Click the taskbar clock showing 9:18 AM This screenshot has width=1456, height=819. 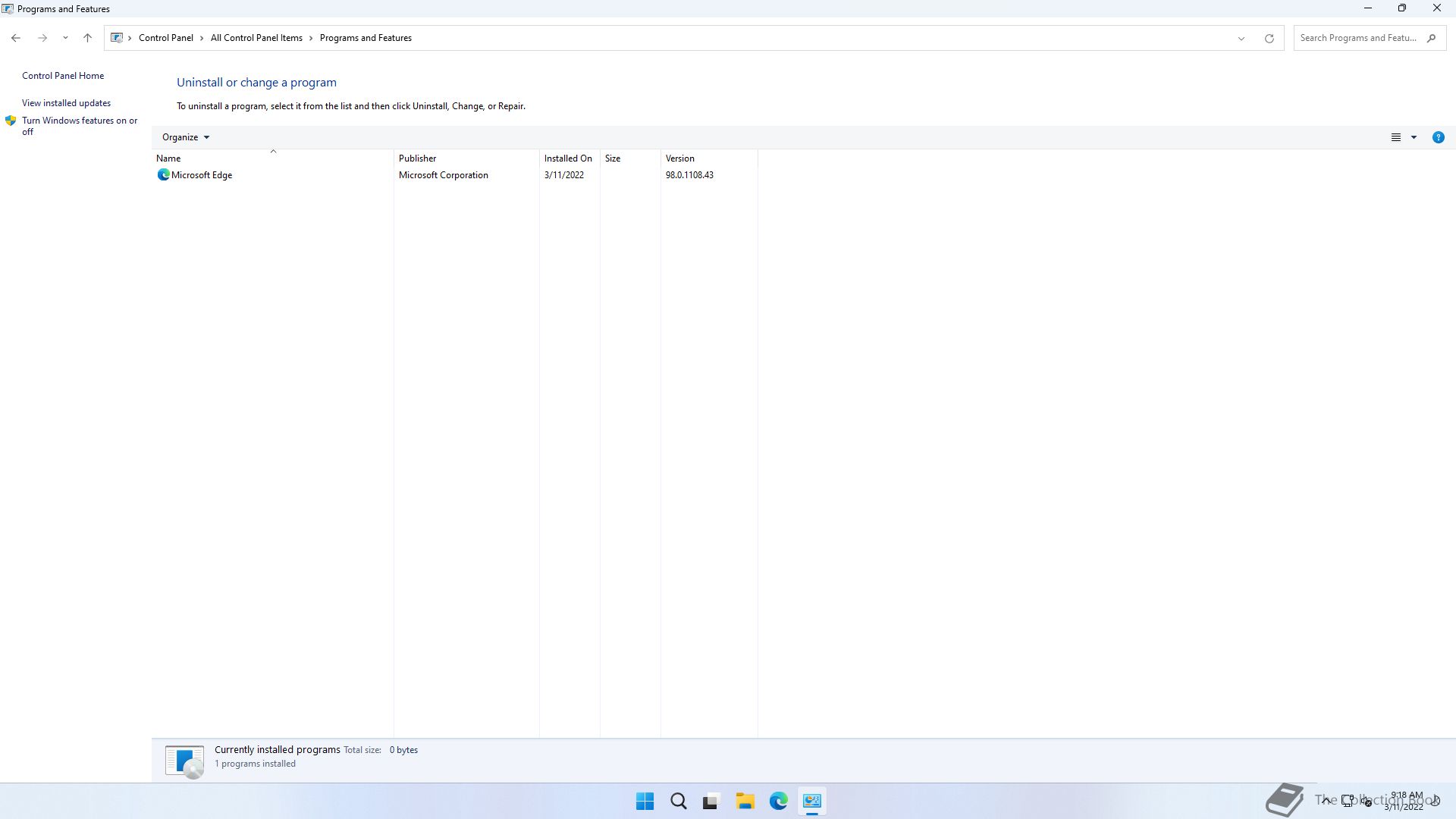tap(1404, 801)
